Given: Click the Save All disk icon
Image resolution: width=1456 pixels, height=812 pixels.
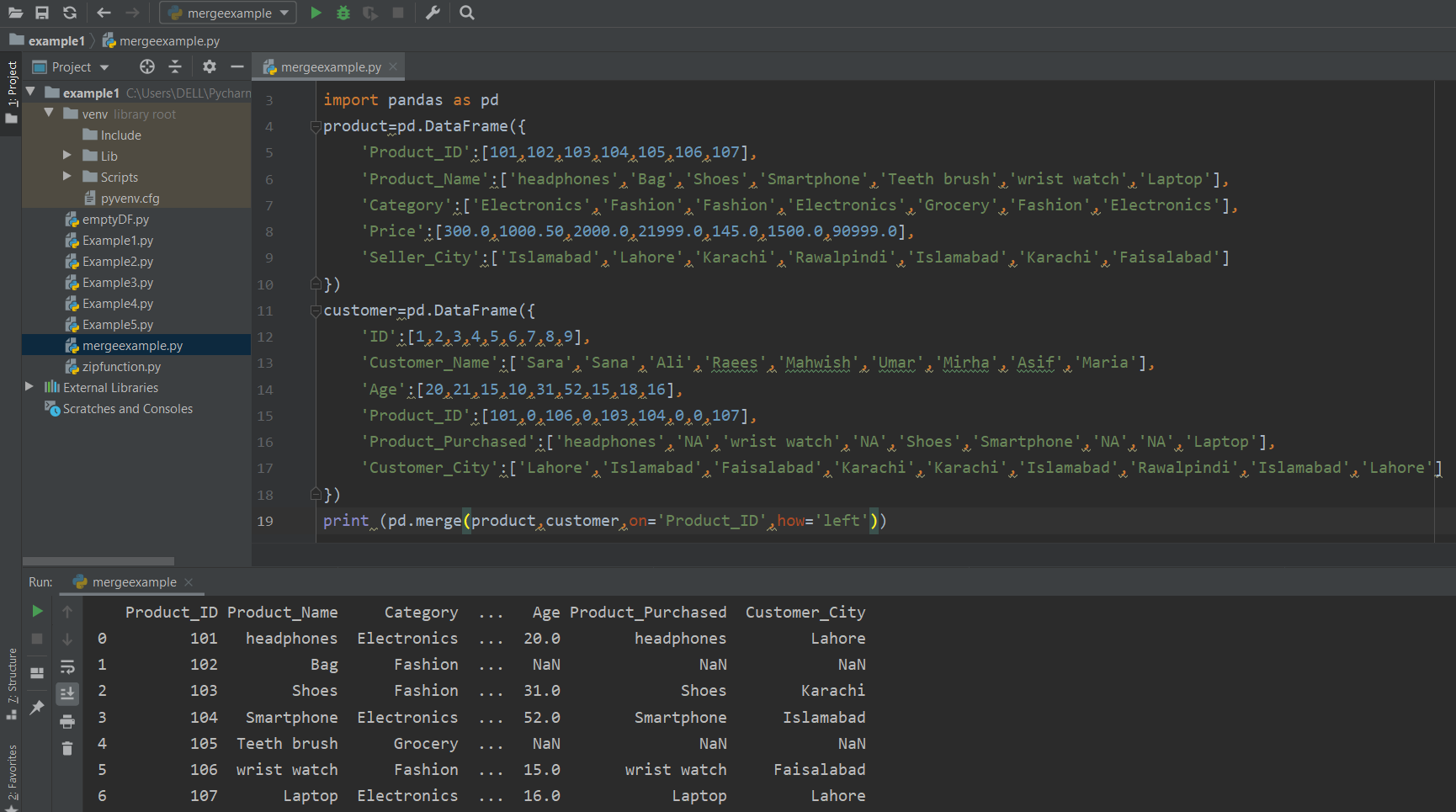Looking at the screenshot, I should (x=42, y=13).
